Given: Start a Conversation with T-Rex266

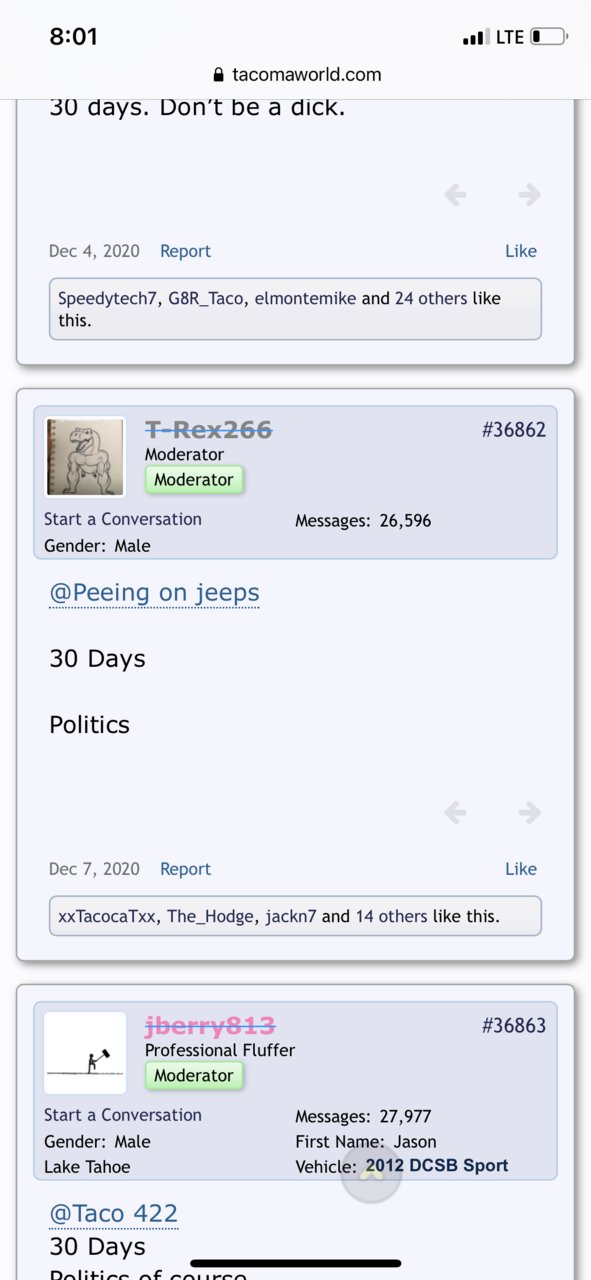Looking at the screenshot, I should [123, 519].
